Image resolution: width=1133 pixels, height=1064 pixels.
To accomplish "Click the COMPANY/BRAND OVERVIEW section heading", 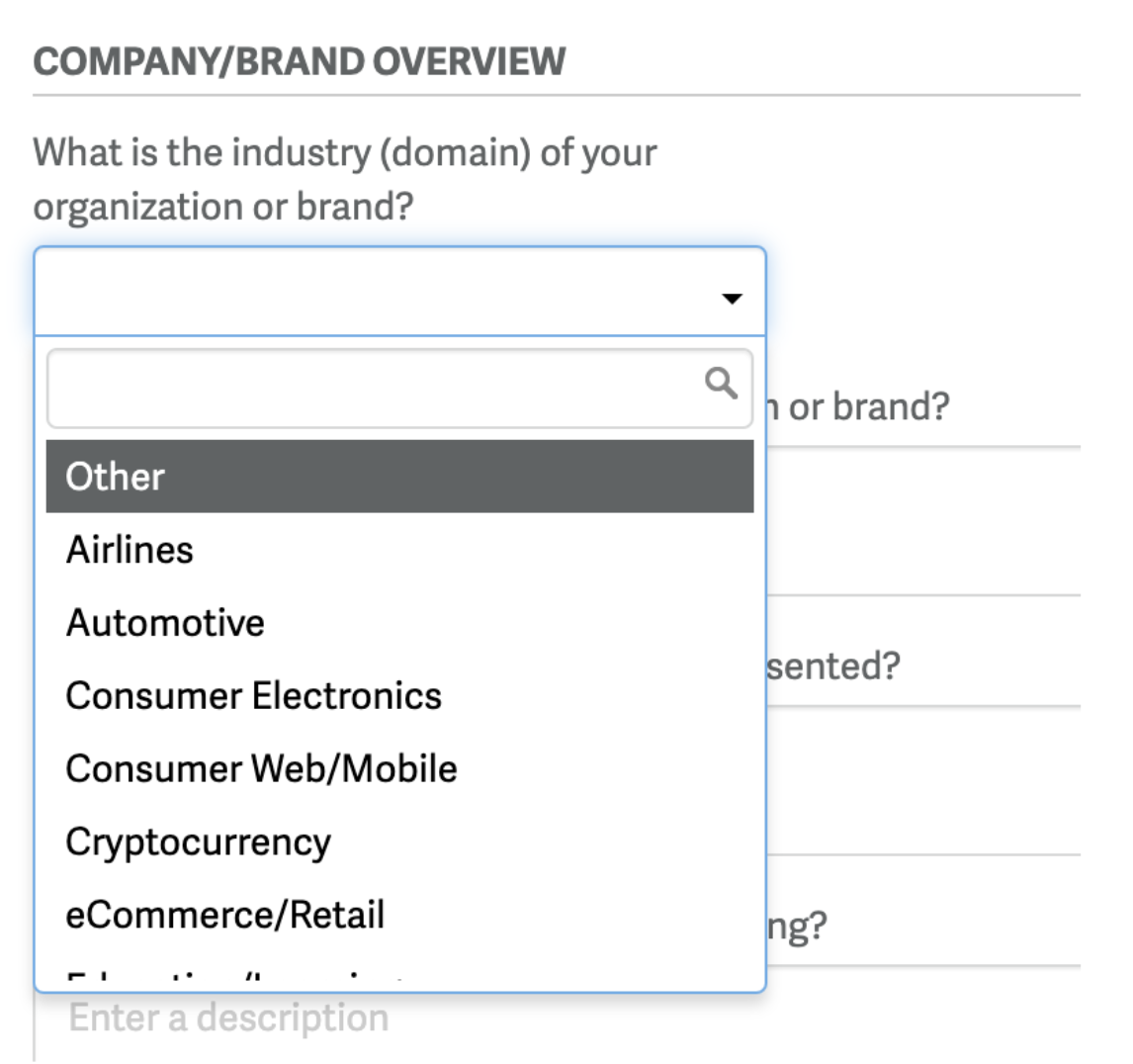I will (300, 61).
